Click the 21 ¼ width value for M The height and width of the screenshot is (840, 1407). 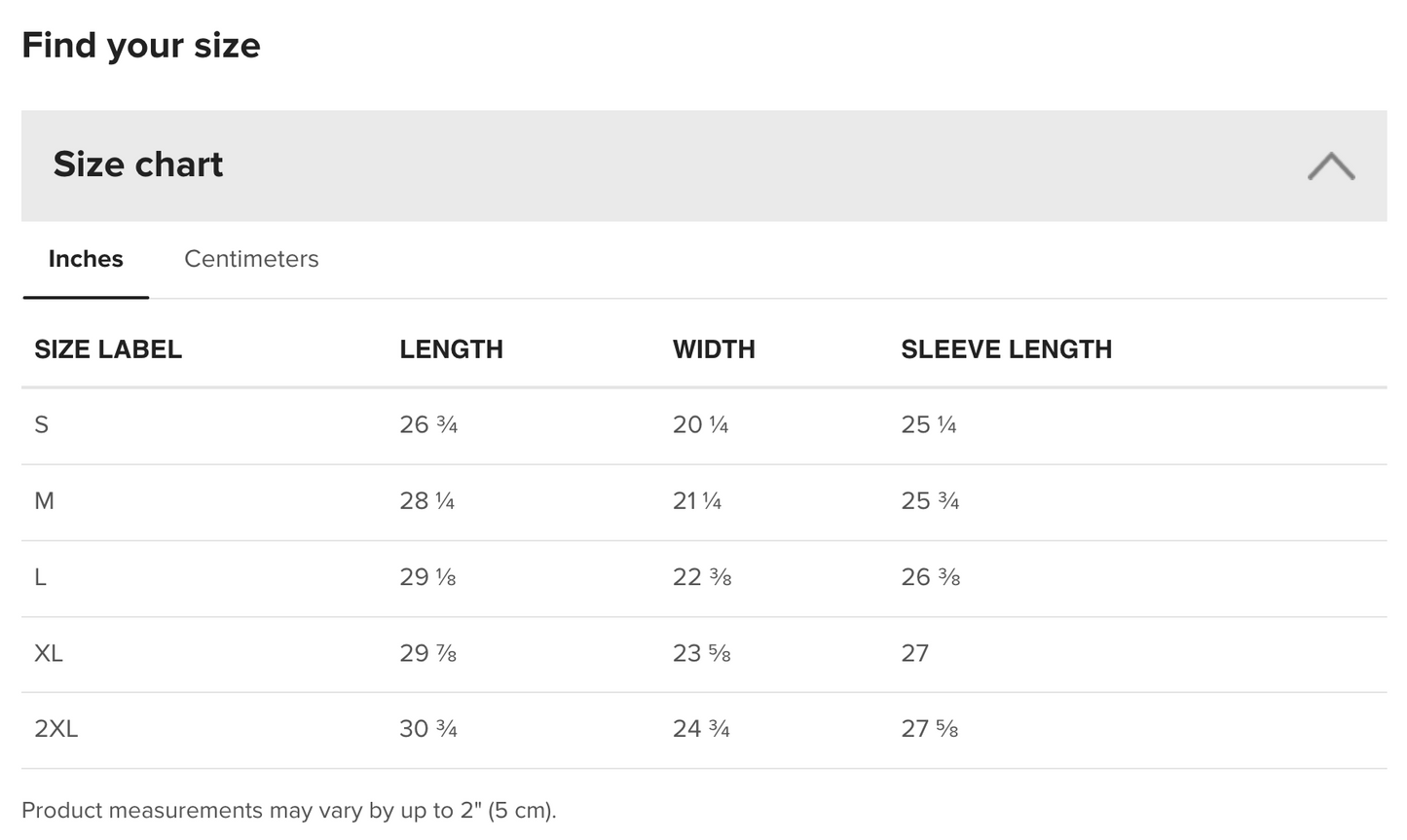pos(697,501)
